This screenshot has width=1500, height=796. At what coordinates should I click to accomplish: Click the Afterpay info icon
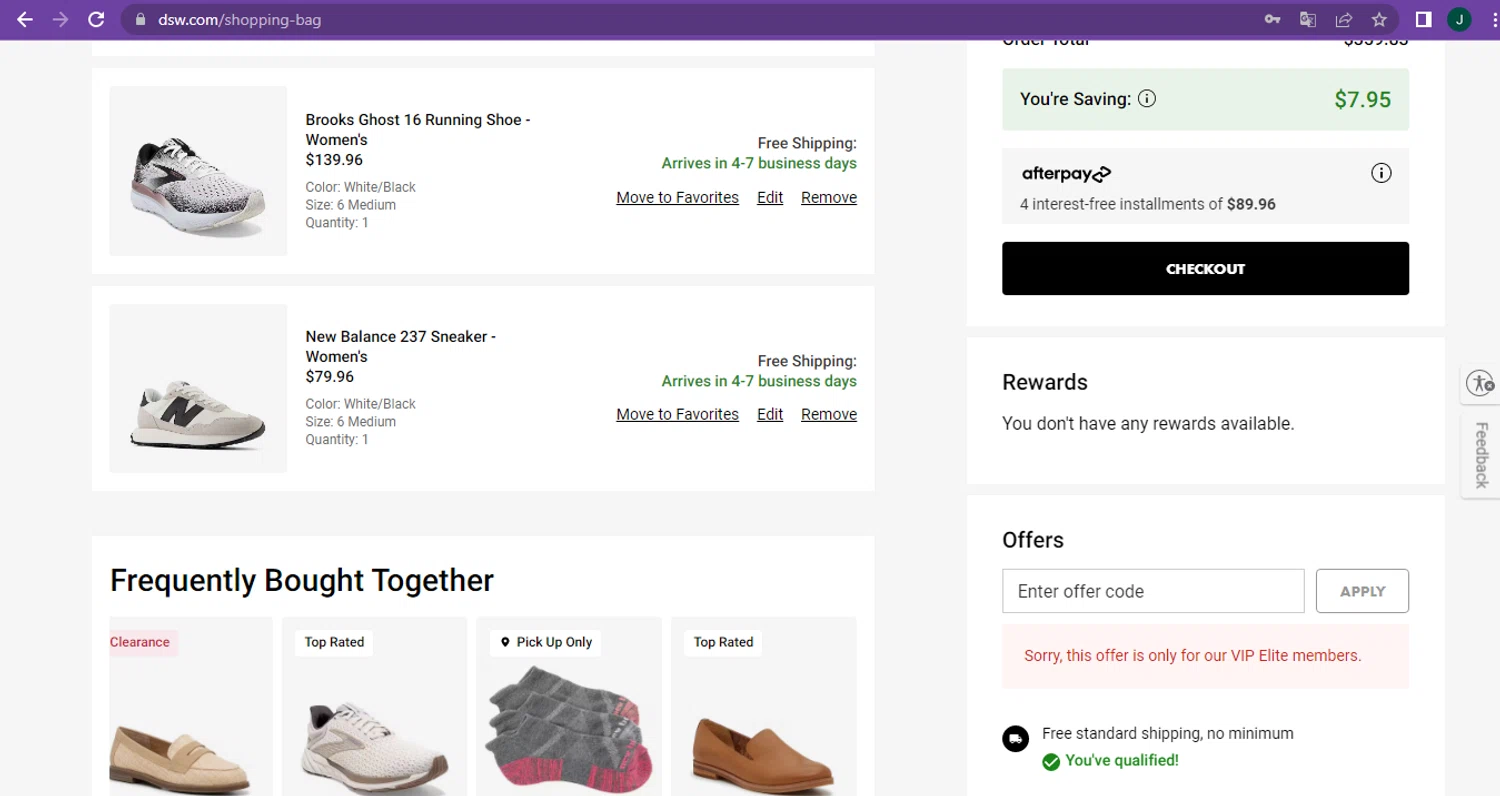[x=1381, y=173]
